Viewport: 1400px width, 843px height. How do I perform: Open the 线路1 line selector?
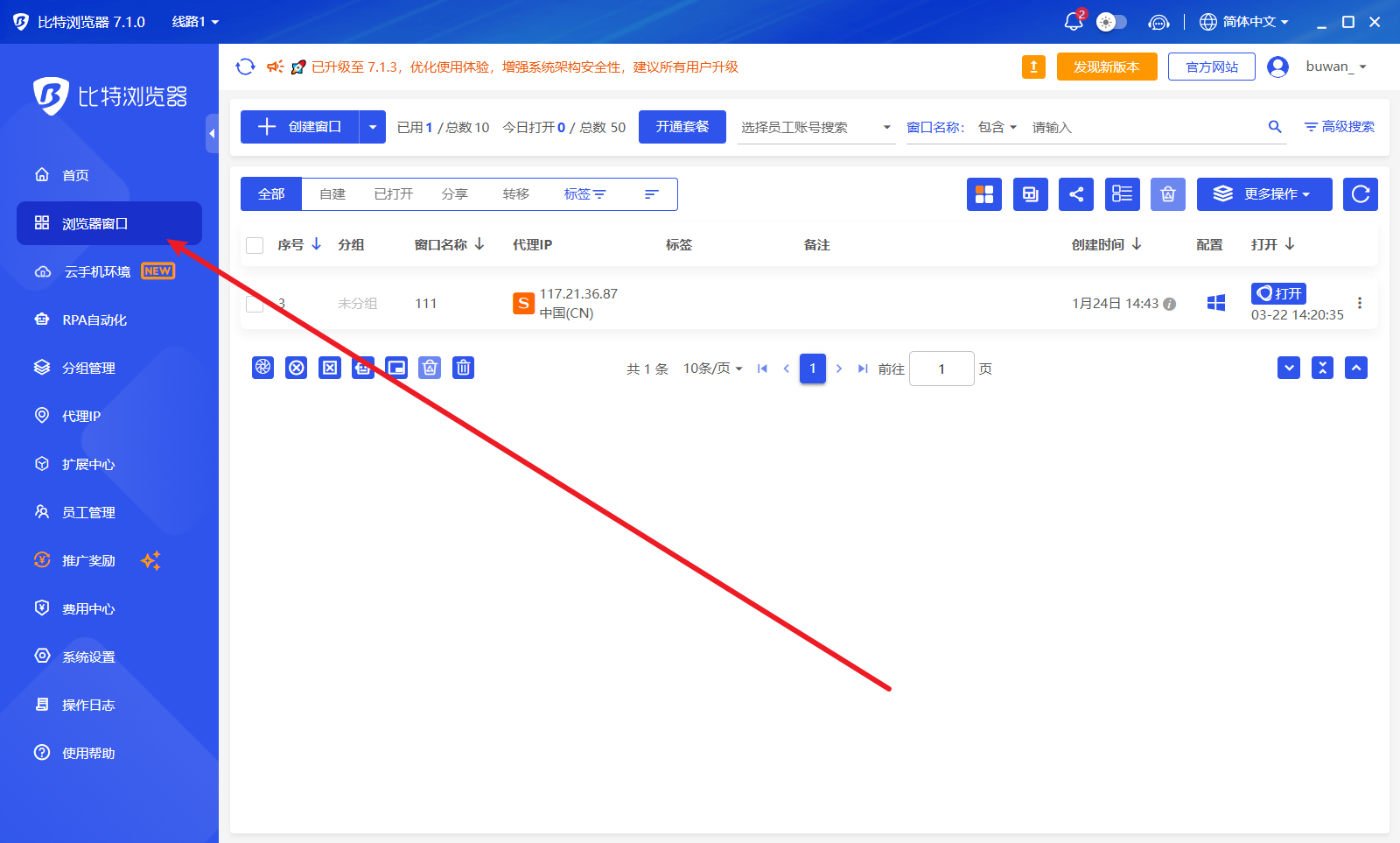click(195, 22)
